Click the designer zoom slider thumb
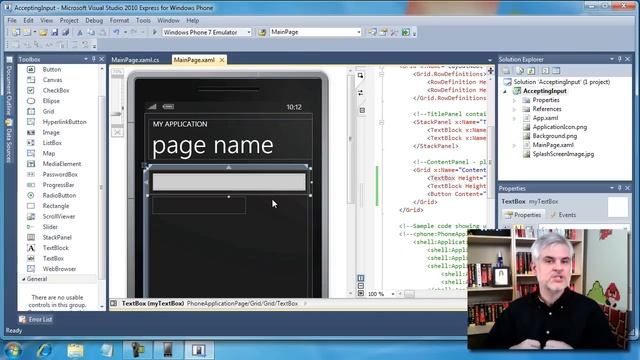This screenshot has height=360, width=640. [x=117, y=114]
